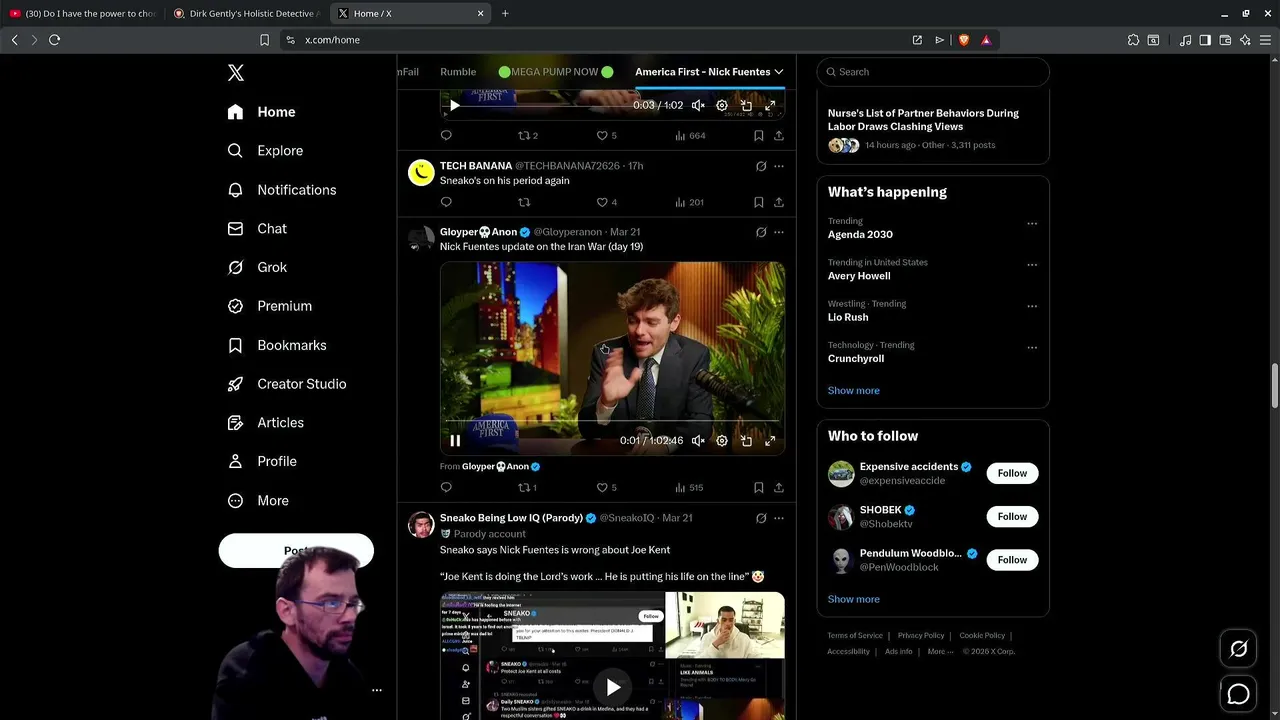Repost the TECH BANANA post

pos(523,202)
